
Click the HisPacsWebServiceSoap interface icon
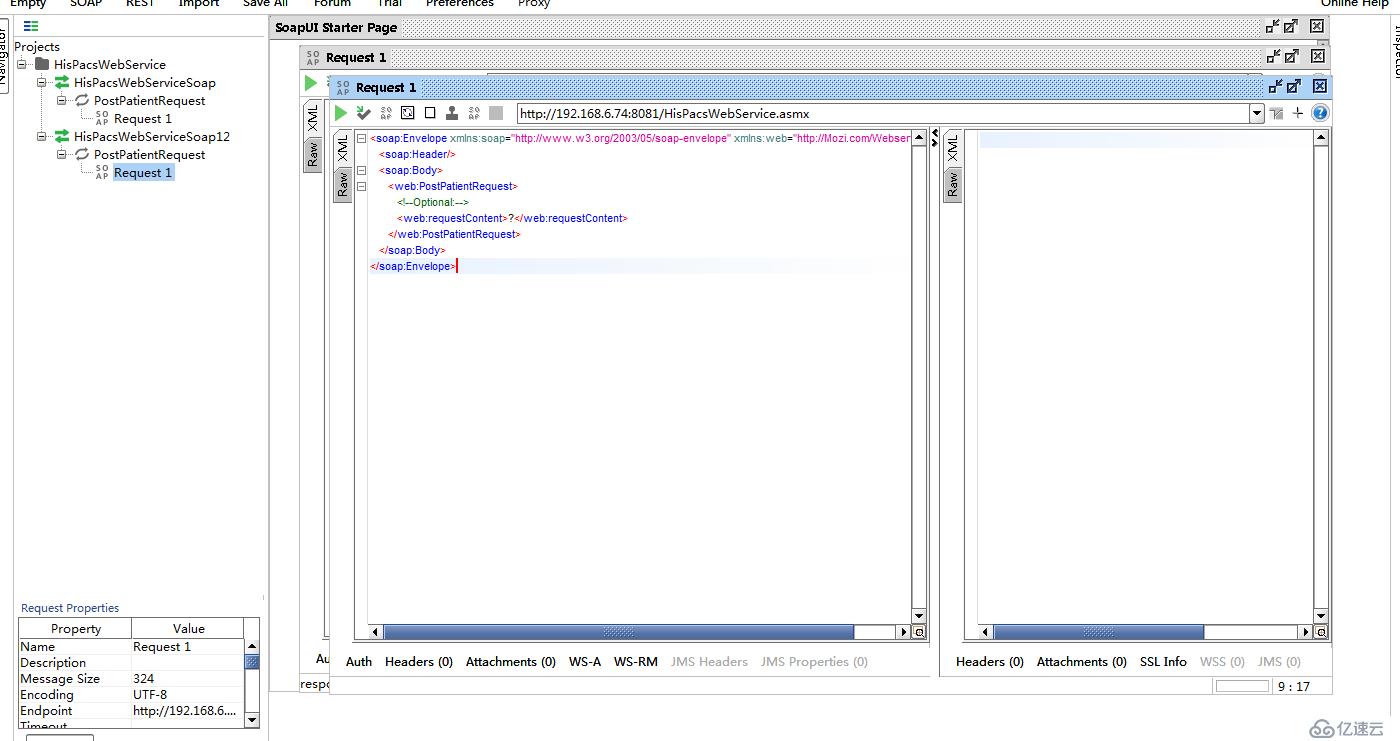(x=62, y=82)
